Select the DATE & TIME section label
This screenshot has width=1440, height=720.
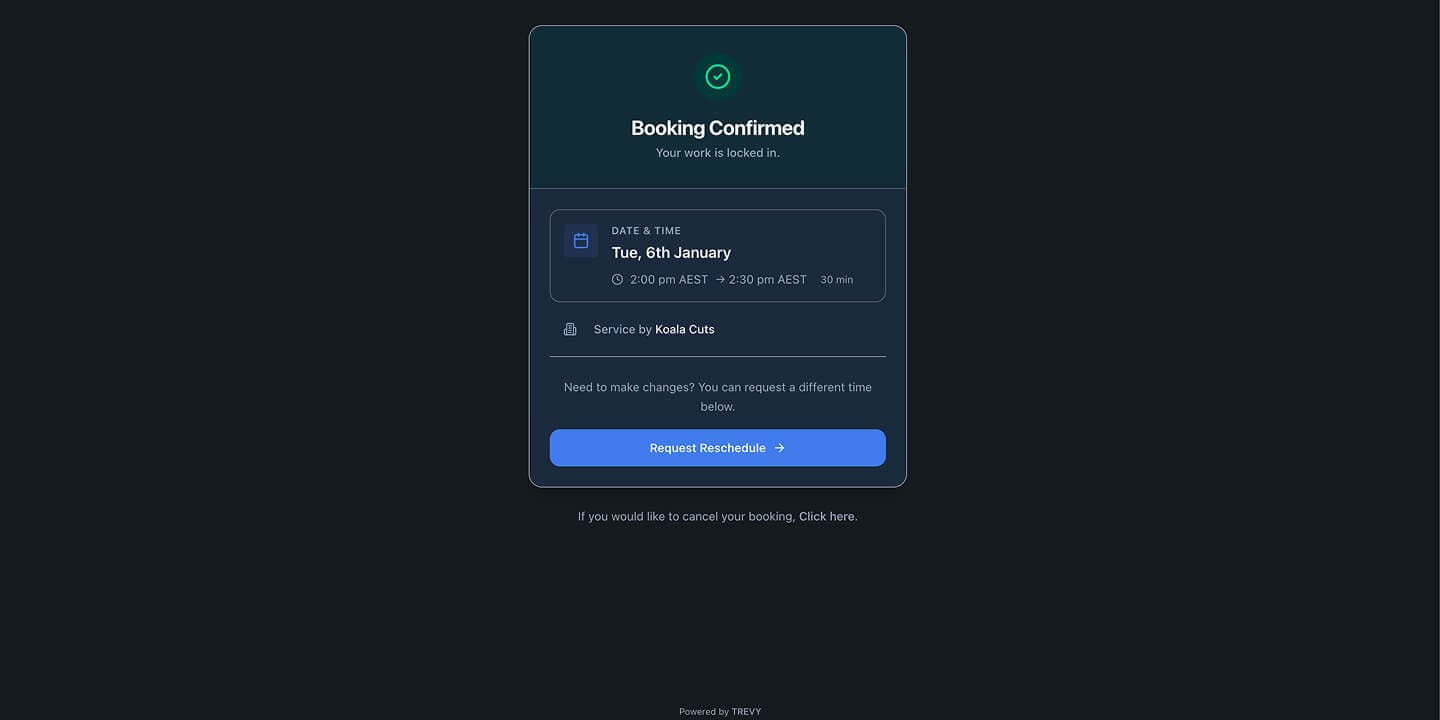[646, 230]
